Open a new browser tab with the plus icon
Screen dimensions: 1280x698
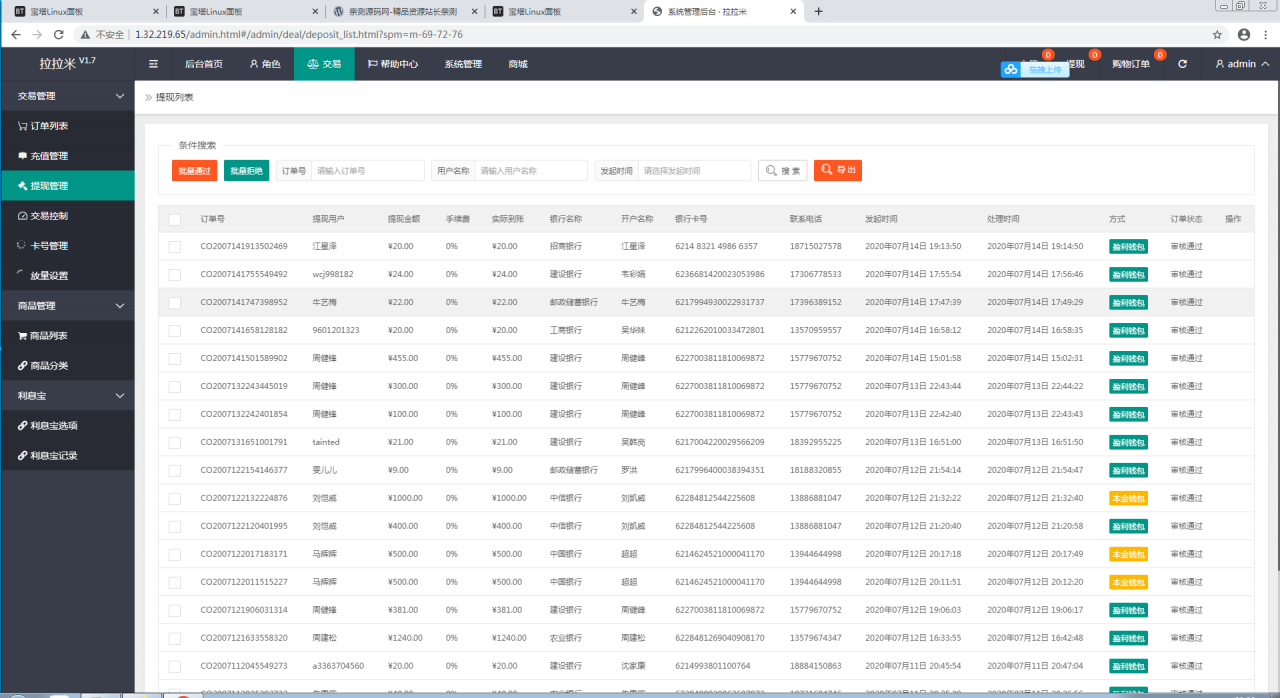[x=818, y=11]
